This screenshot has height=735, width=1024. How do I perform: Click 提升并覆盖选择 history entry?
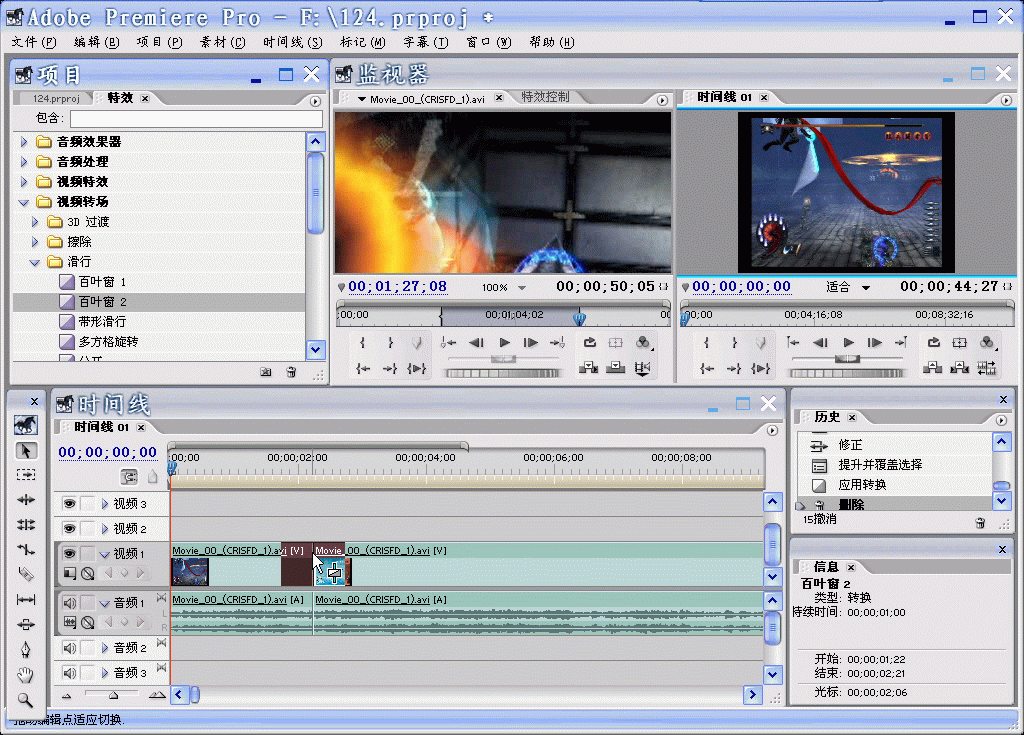click(x=880, y=465)
